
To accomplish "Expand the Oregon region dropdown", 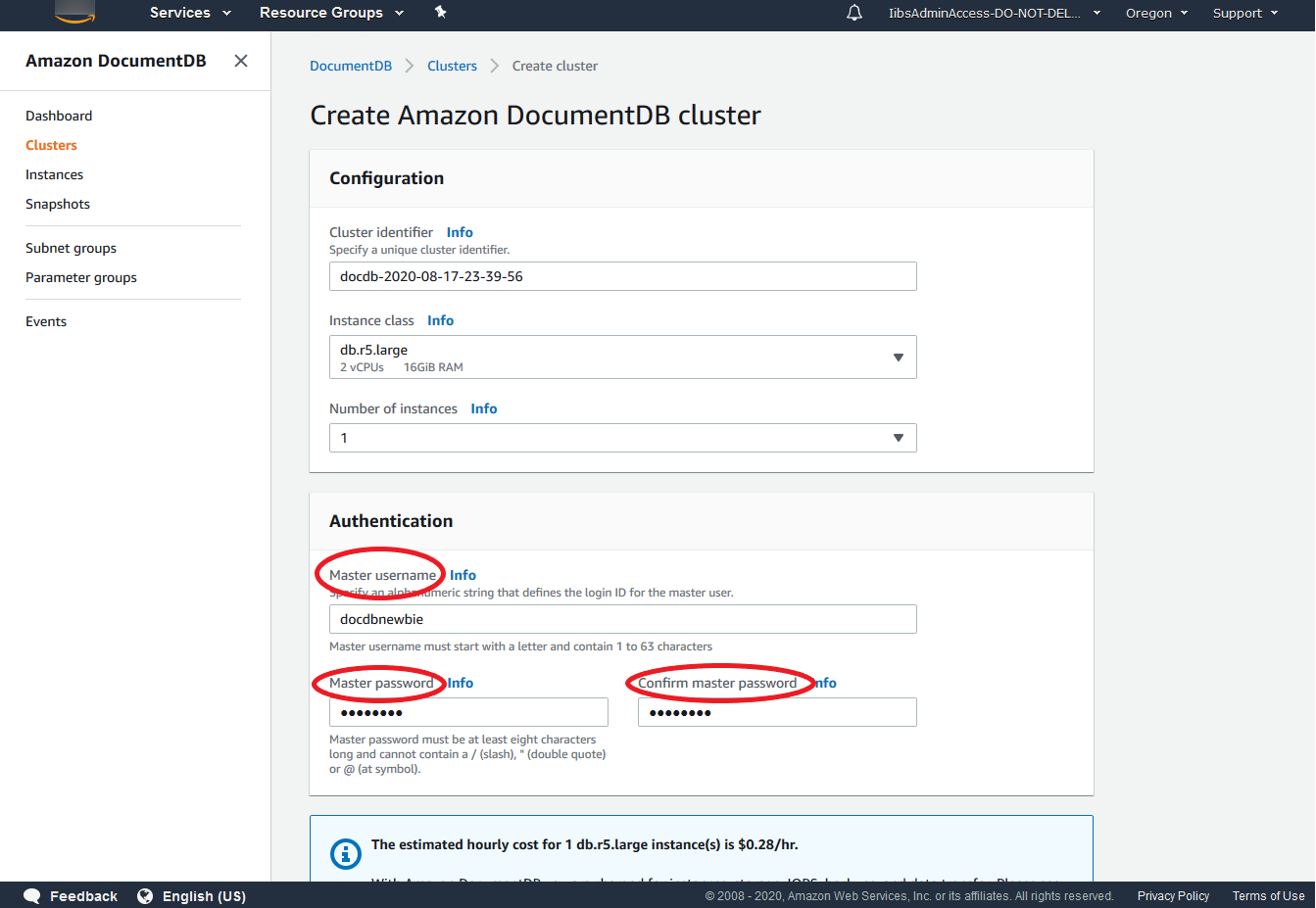I will 1156,13.
